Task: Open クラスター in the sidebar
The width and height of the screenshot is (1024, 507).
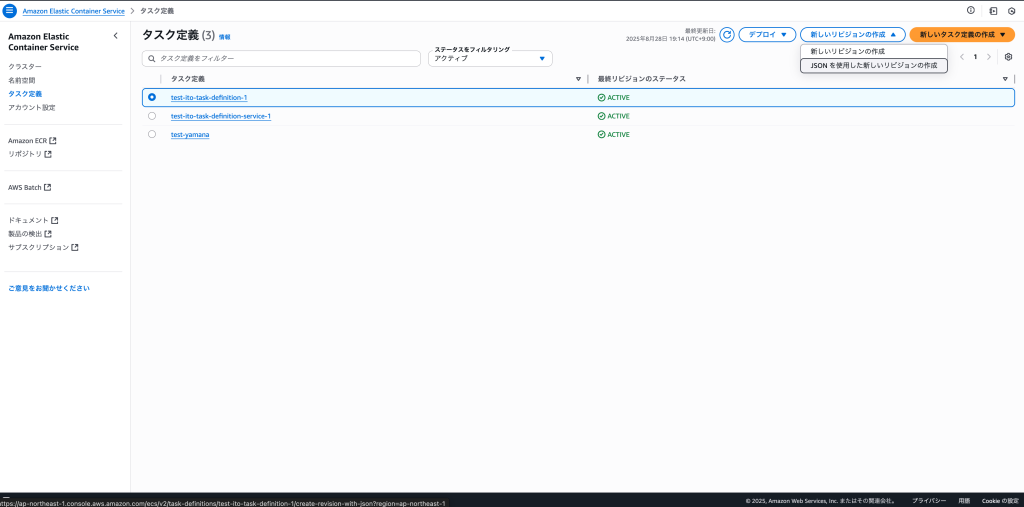Action: pos(25,67)
